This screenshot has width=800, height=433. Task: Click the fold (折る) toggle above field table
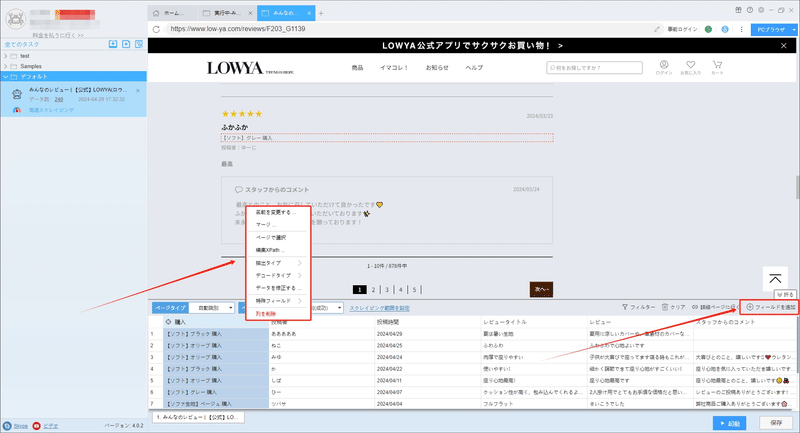pos(785,295)
